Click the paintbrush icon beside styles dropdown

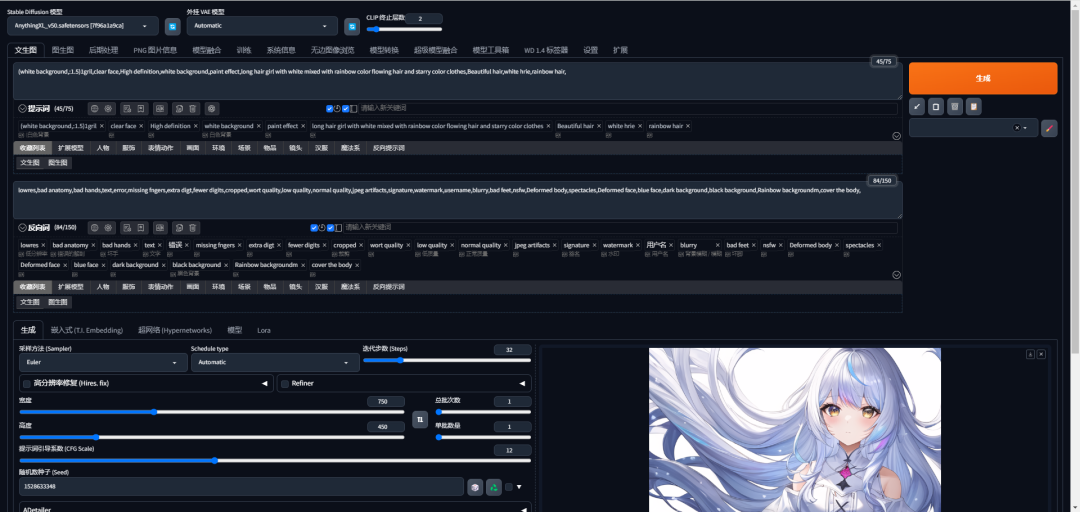[1049, 128]
